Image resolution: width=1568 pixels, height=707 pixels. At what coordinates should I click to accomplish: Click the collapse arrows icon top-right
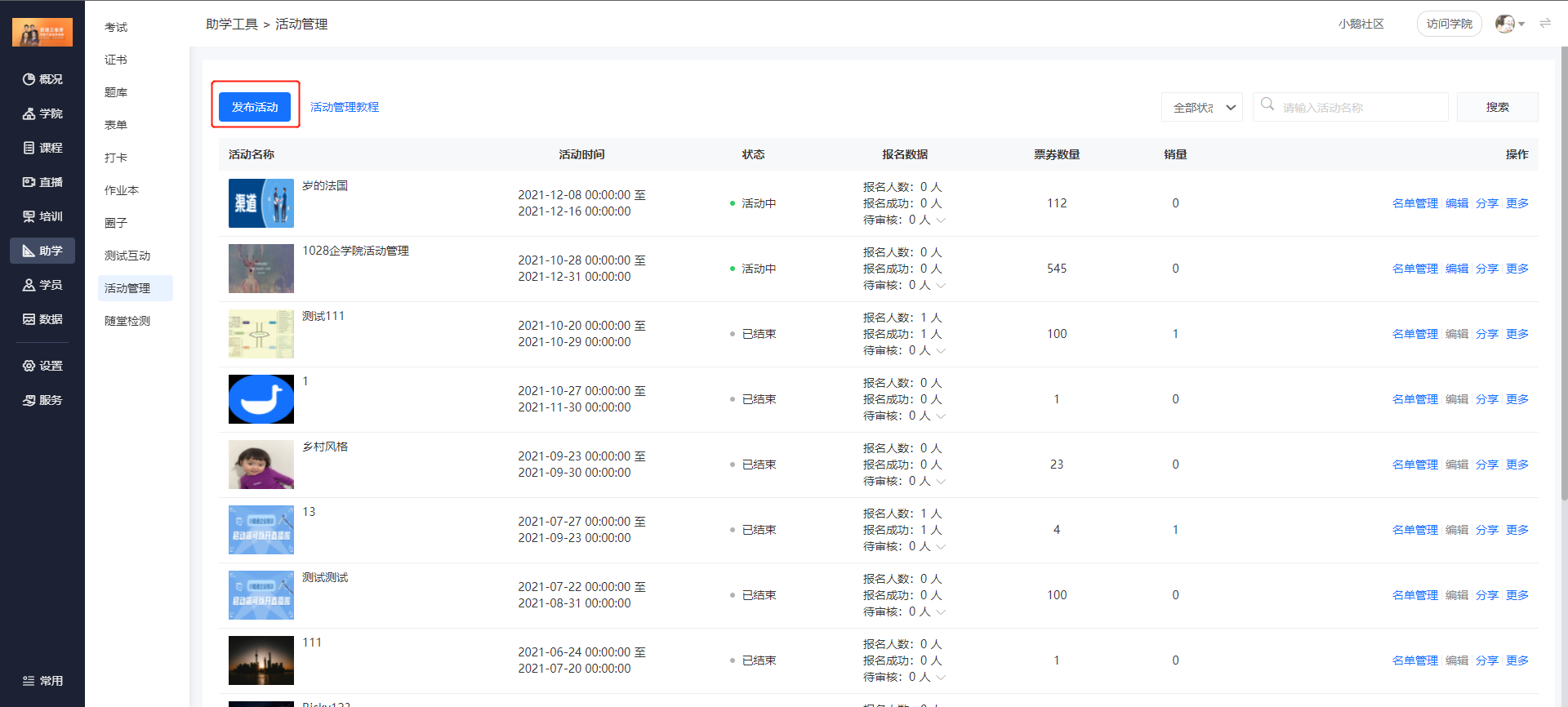(x=1545, y=24)
